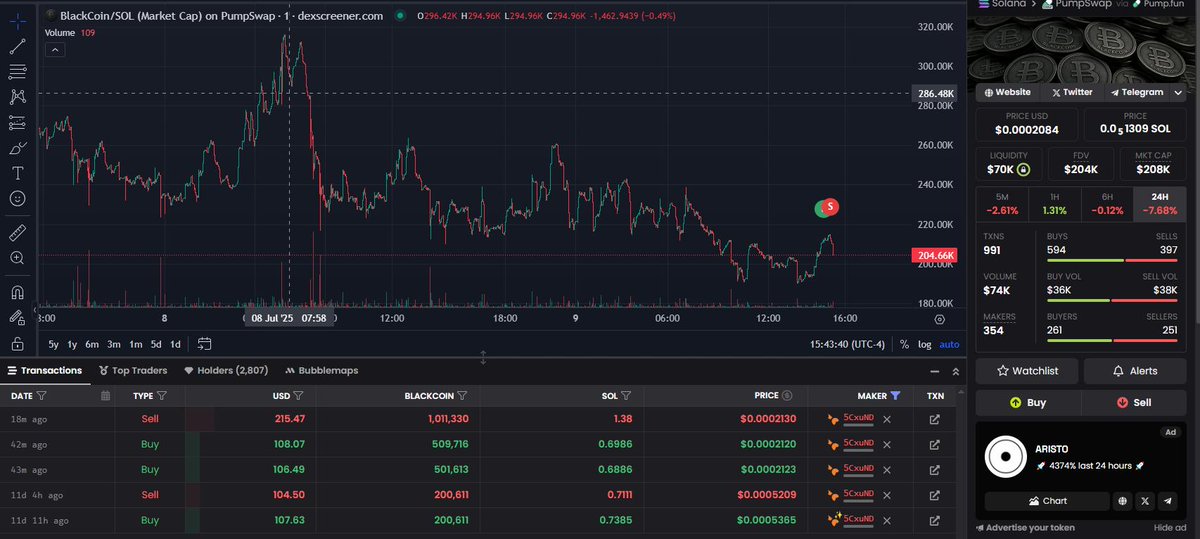
Task: Clear maker filter on 215.47 sell row
Action: (x=887, y=419)
